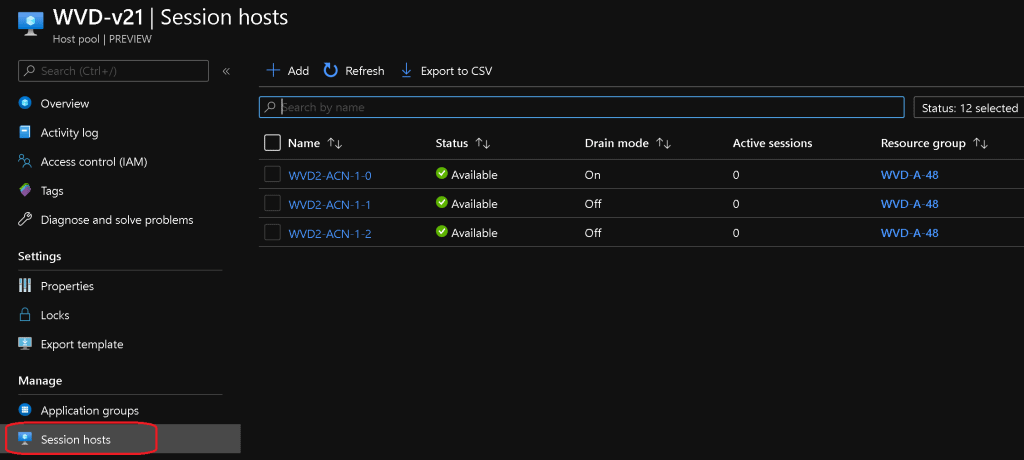
Task: Click the Locks padlock icon
Action: click(x=25, y=315)
